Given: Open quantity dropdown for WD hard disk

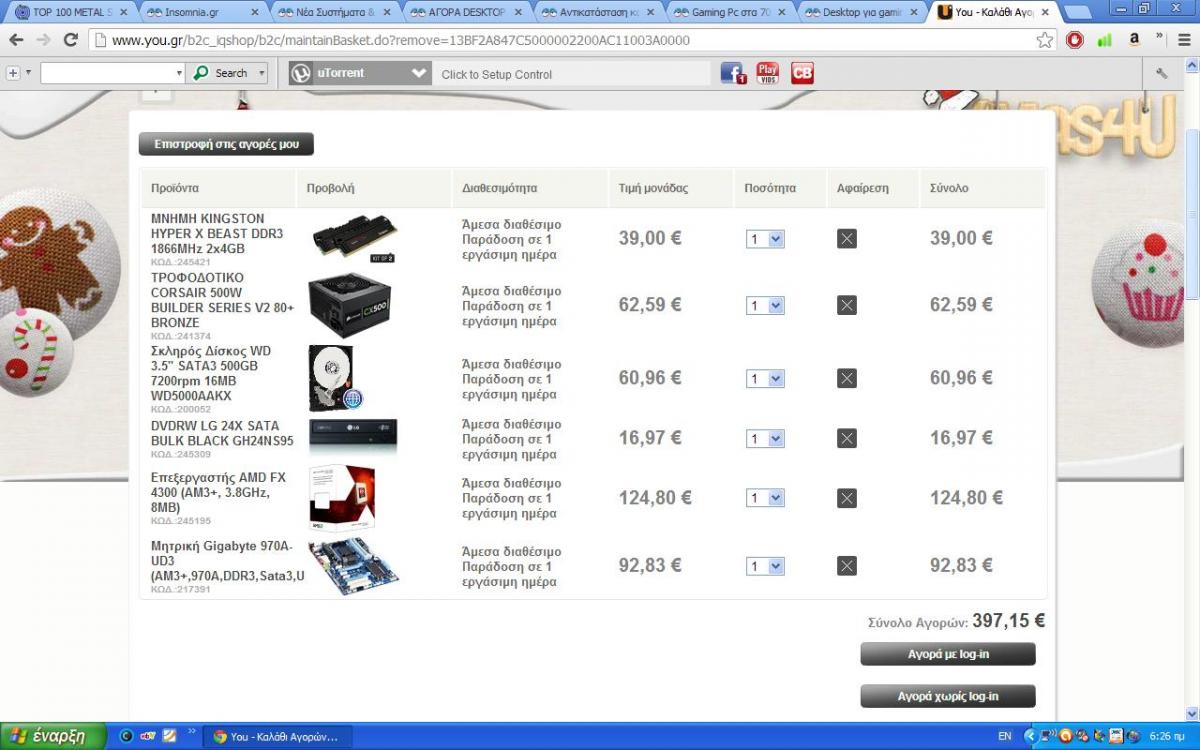Looking at the screenshot, I should [x=765, y=378].
